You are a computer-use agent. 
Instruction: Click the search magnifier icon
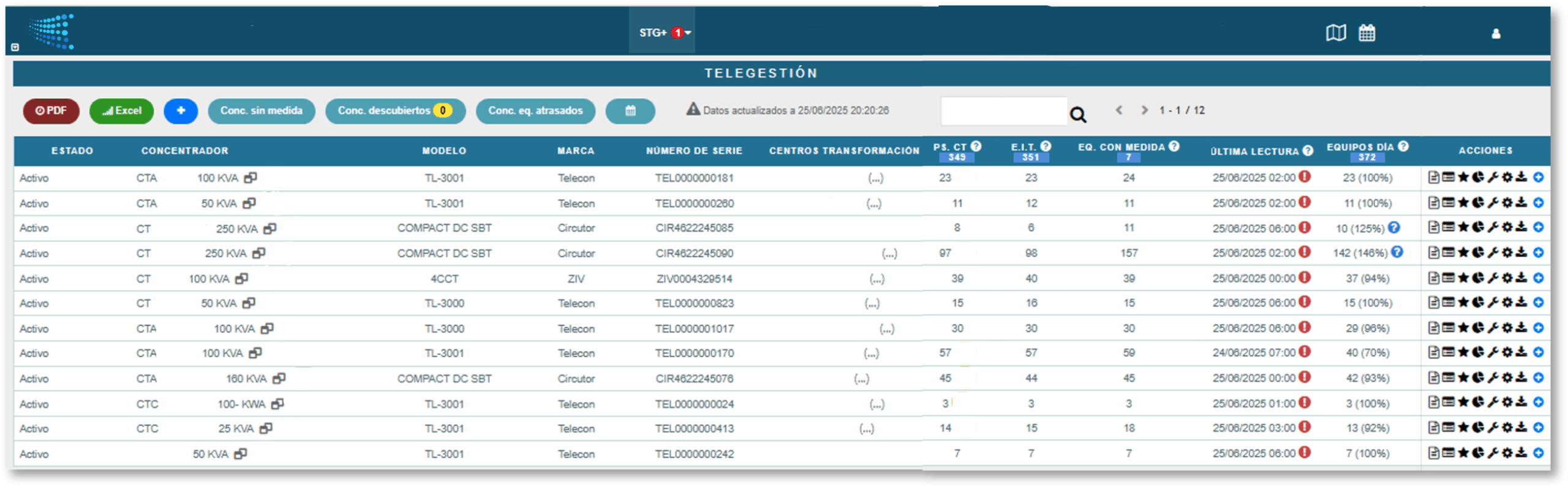coord(1078,115)
